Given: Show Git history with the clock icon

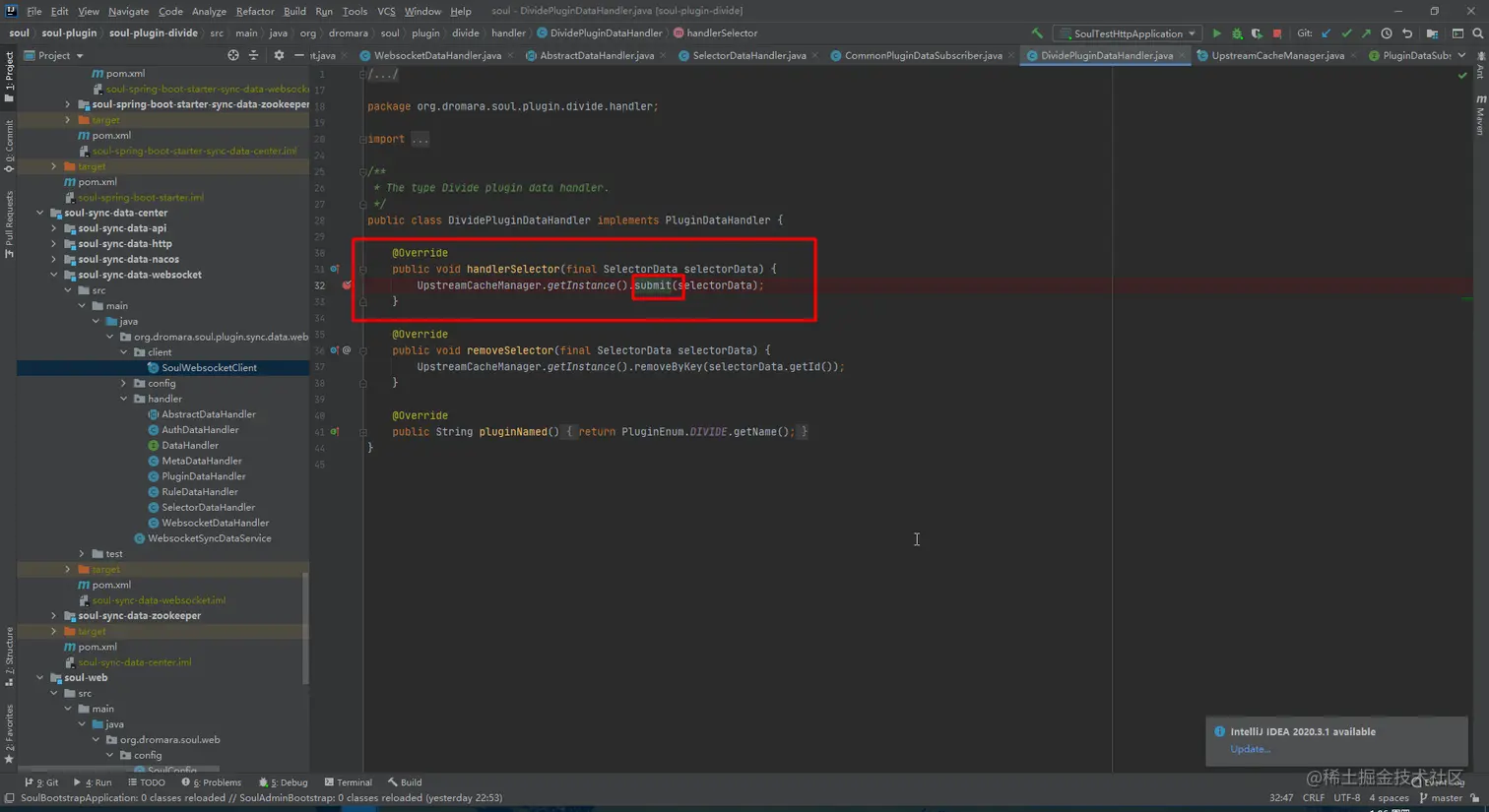Looking at the screenshot, I should (1387, 33).
